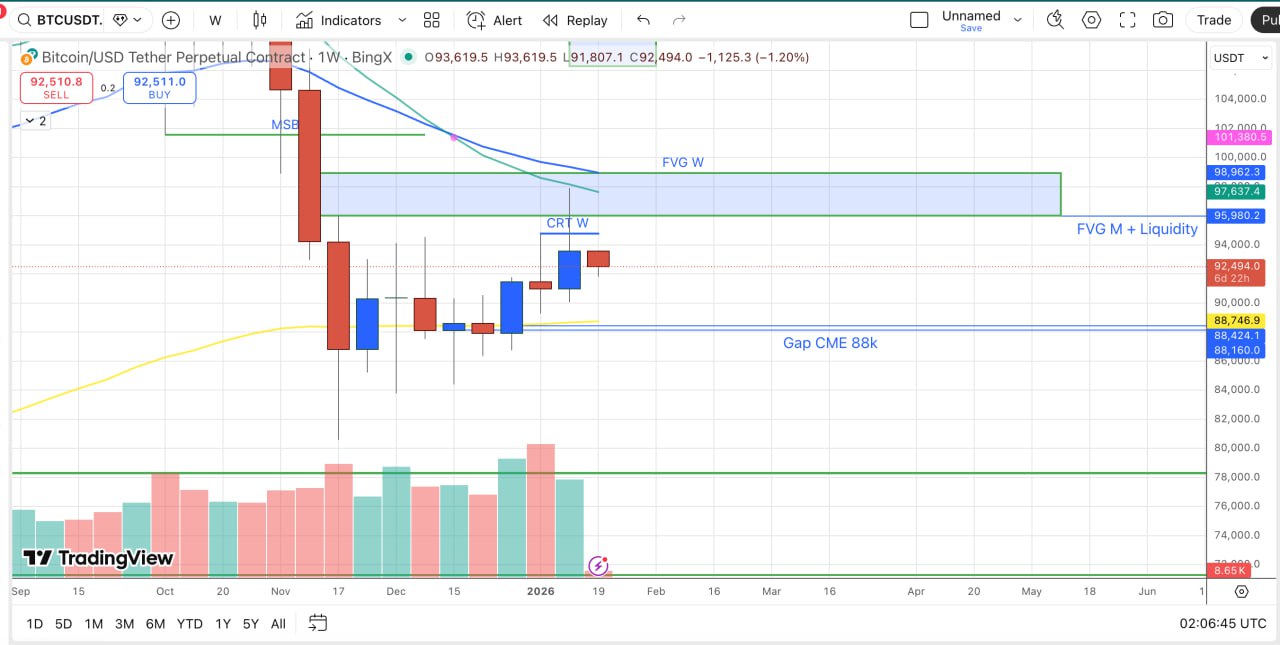Open the multi-chart layout grid picker

coord(432,20)
